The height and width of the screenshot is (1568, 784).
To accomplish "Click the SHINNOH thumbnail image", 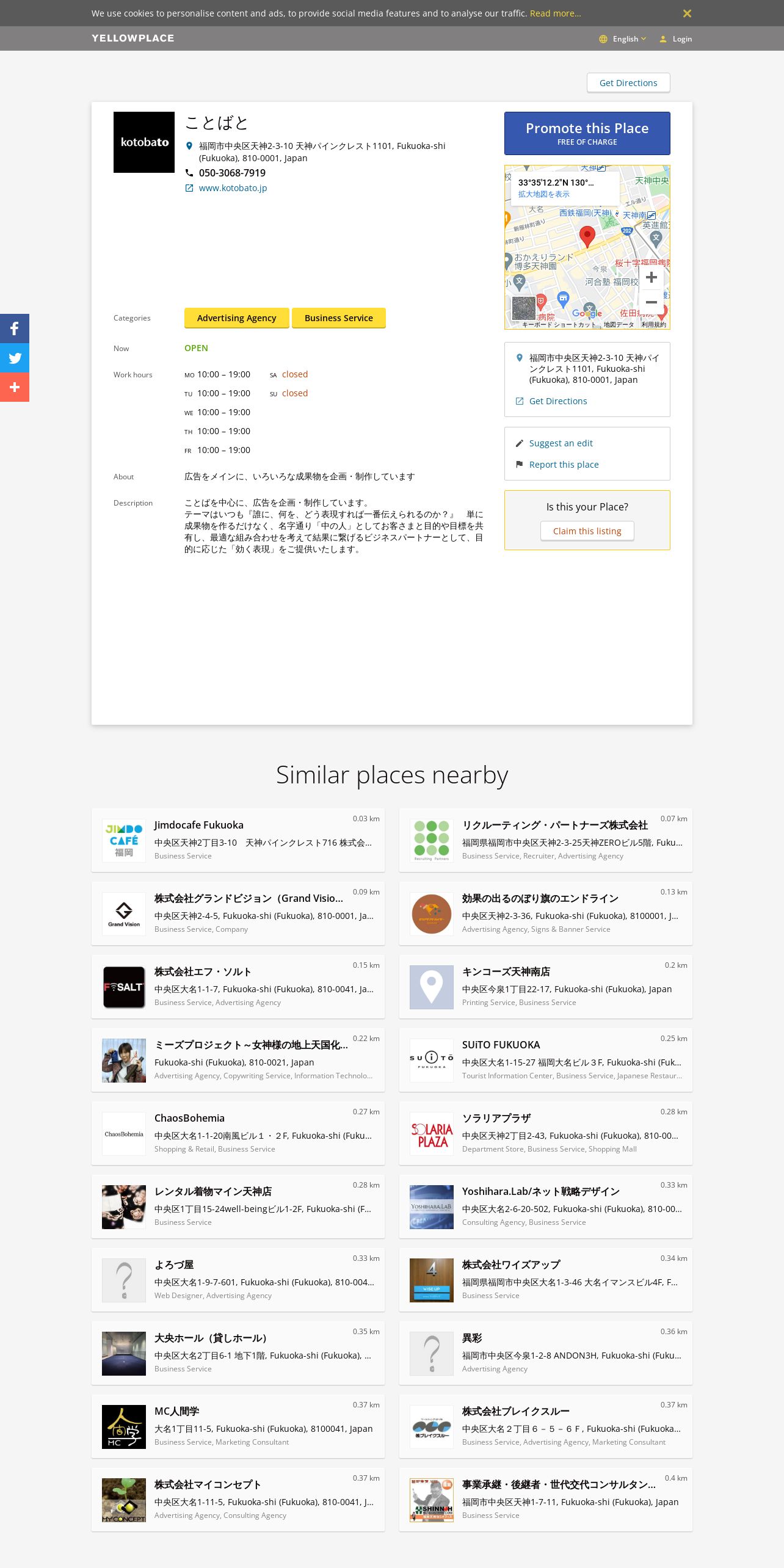I will tap(432, 1500).
